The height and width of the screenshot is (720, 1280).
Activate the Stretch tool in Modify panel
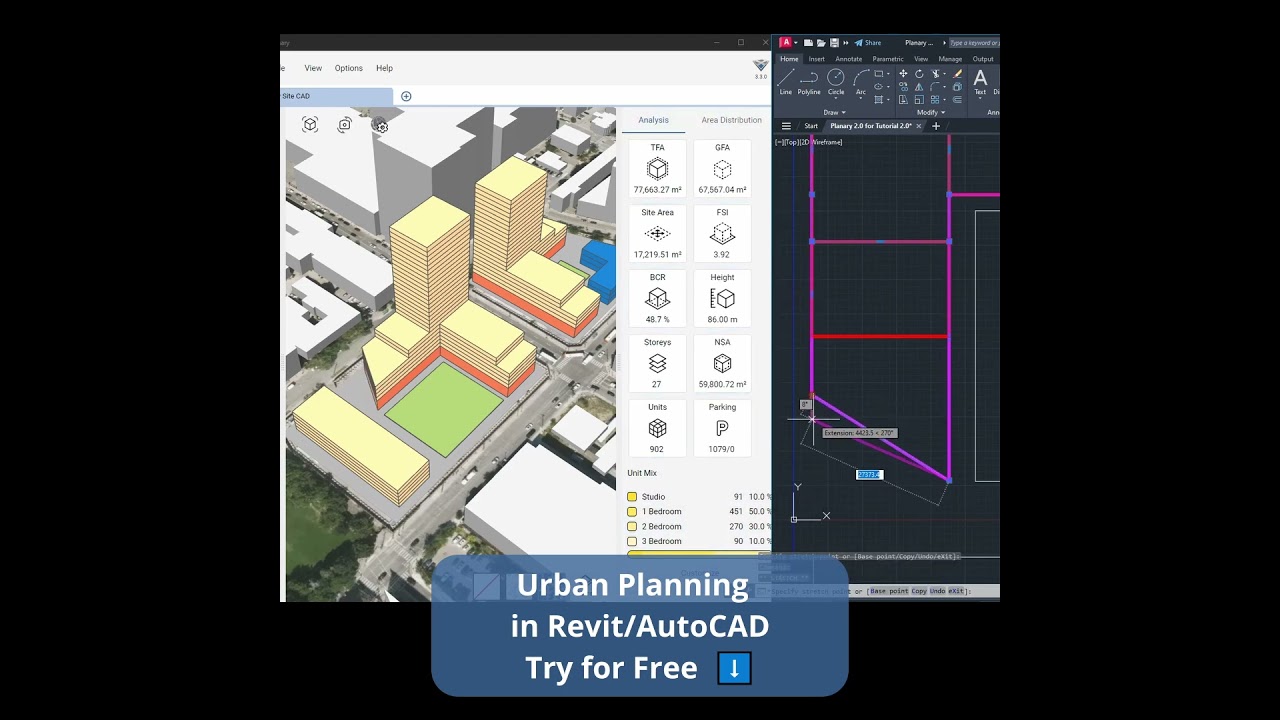[x=903, y=100]
